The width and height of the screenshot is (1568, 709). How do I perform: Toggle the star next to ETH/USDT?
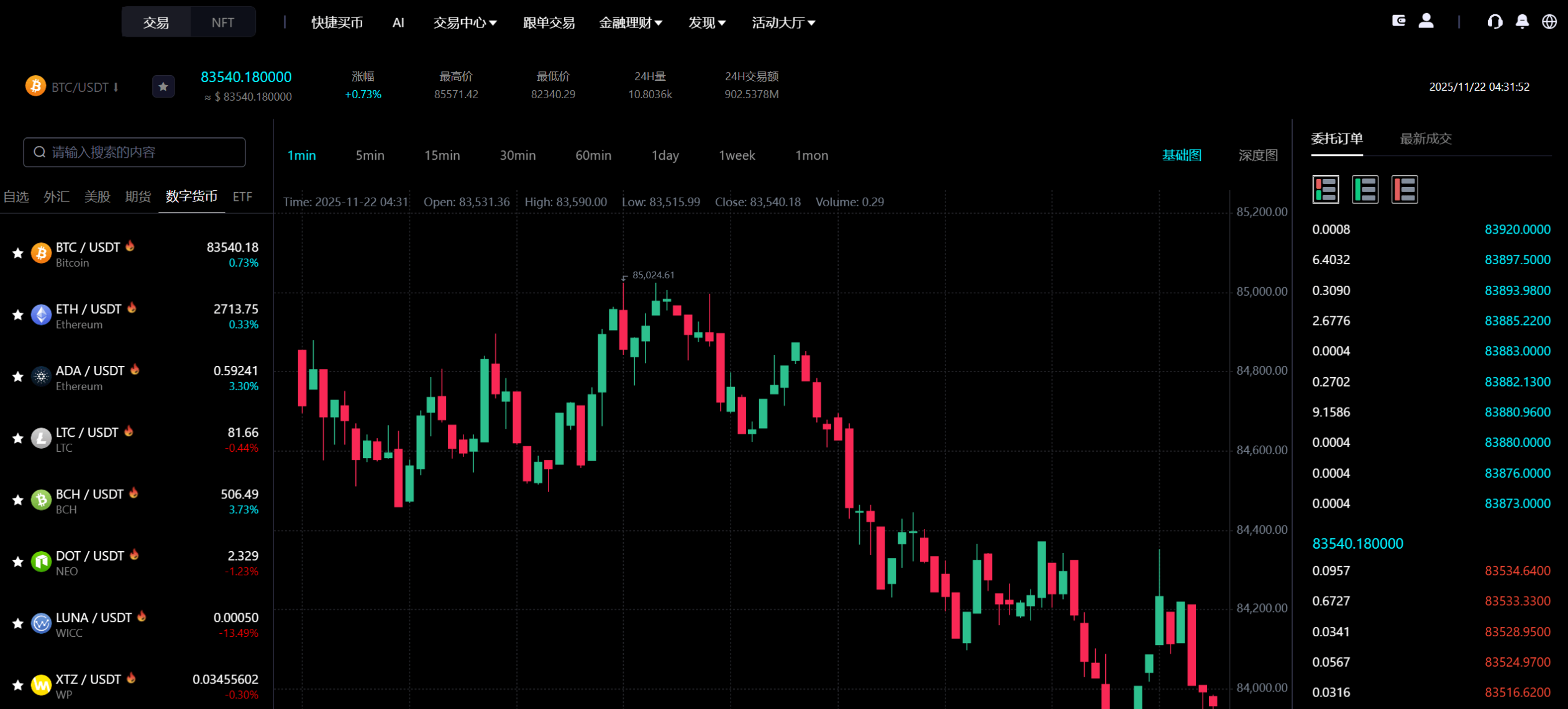pos(17,314)
